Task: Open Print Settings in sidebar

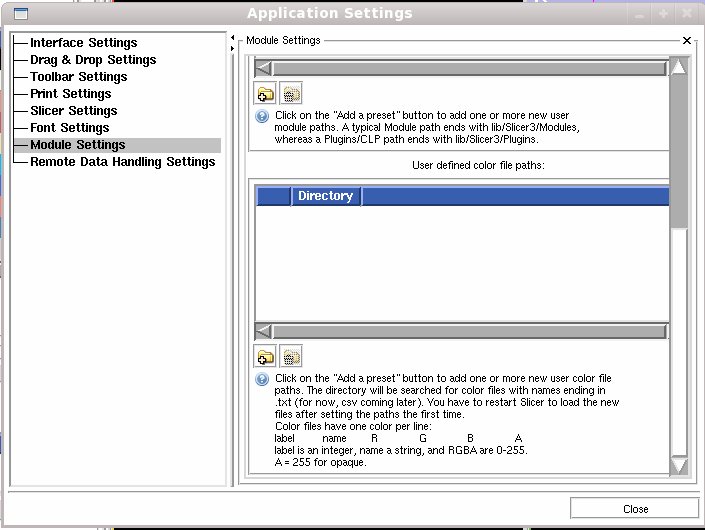Action: pyautogui.click(x=70, y=94)
